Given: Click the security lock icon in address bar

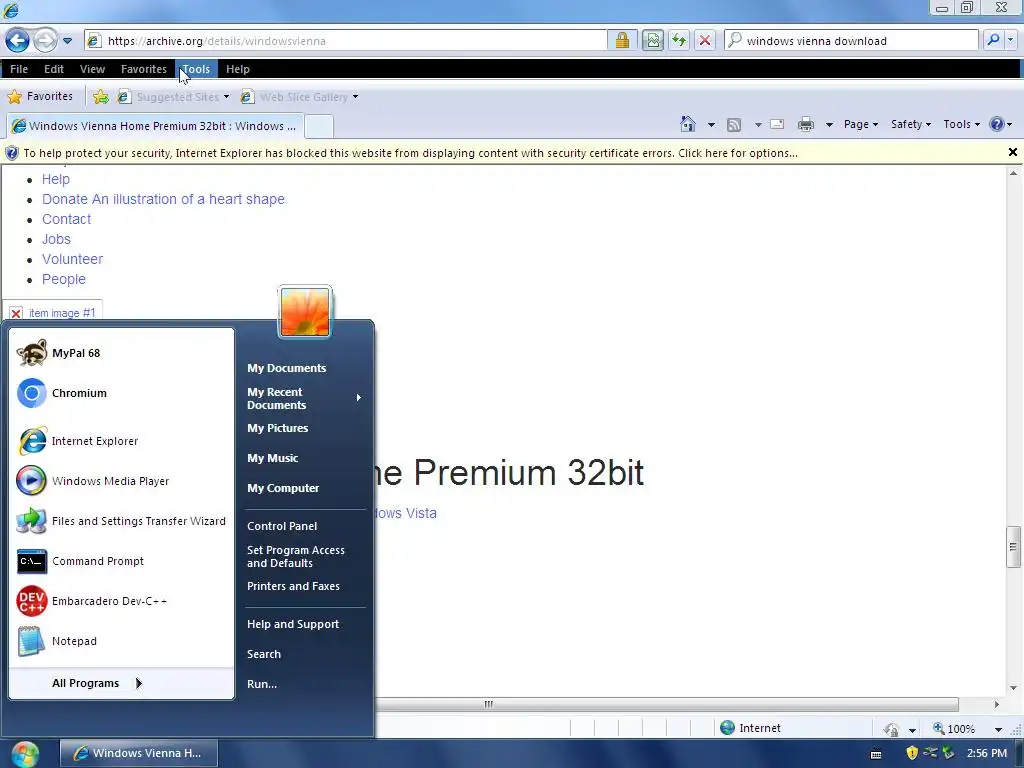Looking at the screenshot, I should [622, 40].
